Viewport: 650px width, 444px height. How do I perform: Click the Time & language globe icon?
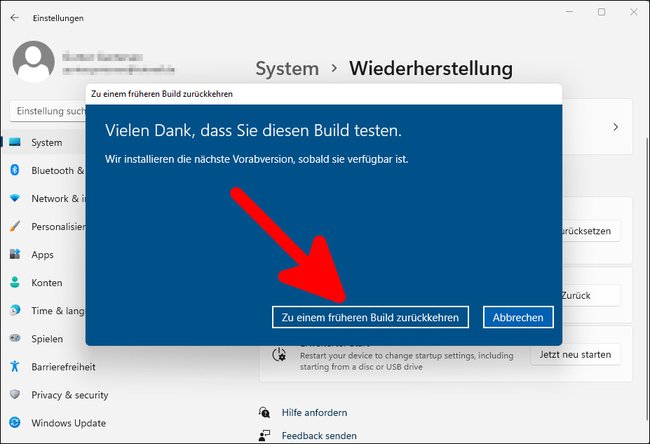(15, 310)
